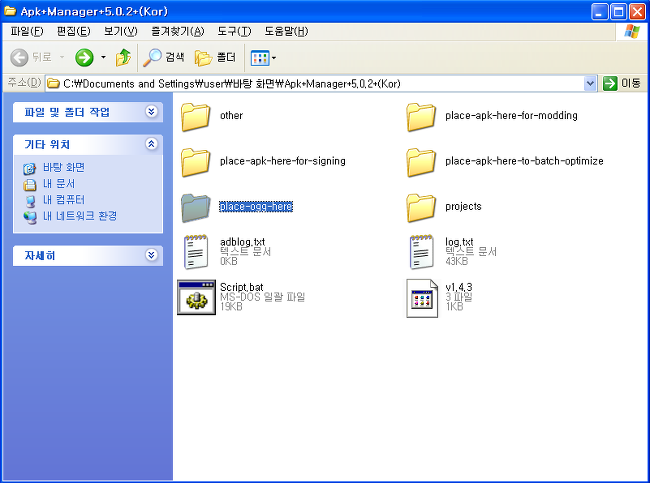Screen dimensions: 650x483
Task: Click the 내 문서 documents icon
Action: pos(29,184)
